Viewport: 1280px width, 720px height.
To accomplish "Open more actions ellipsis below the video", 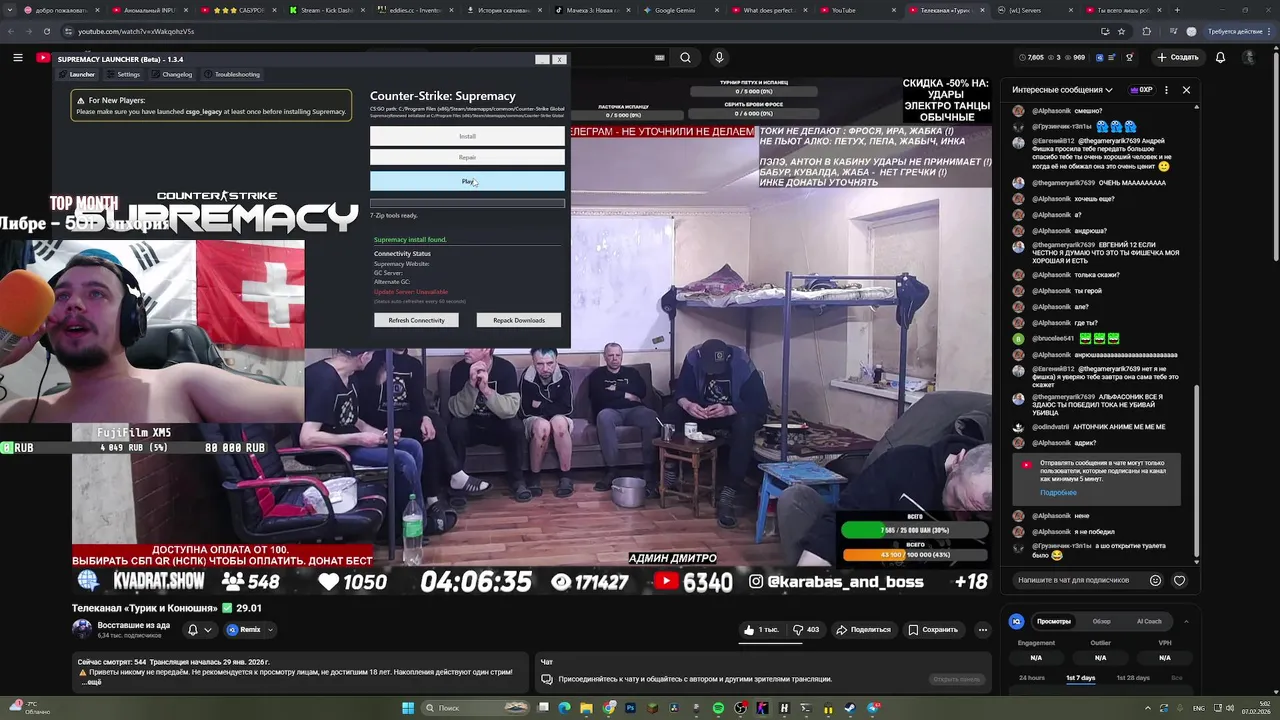I will (983, 630).
